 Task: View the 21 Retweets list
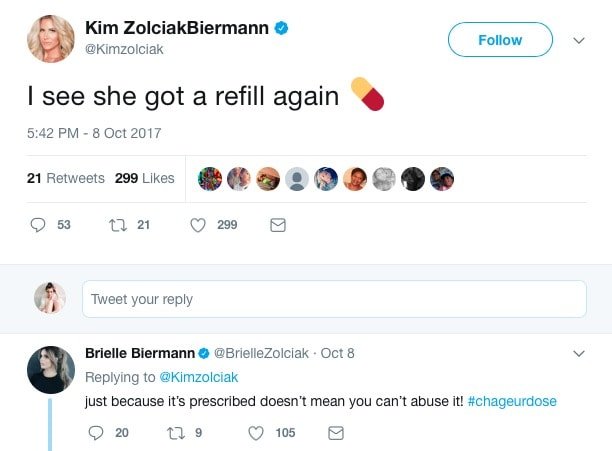point(66,178)
